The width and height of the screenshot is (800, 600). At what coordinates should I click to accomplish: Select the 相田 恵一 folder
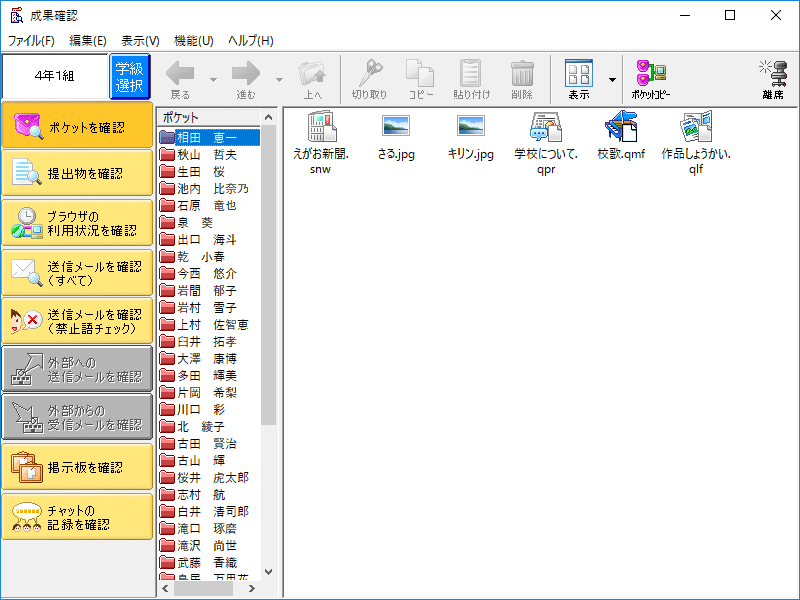coord(209,137)
